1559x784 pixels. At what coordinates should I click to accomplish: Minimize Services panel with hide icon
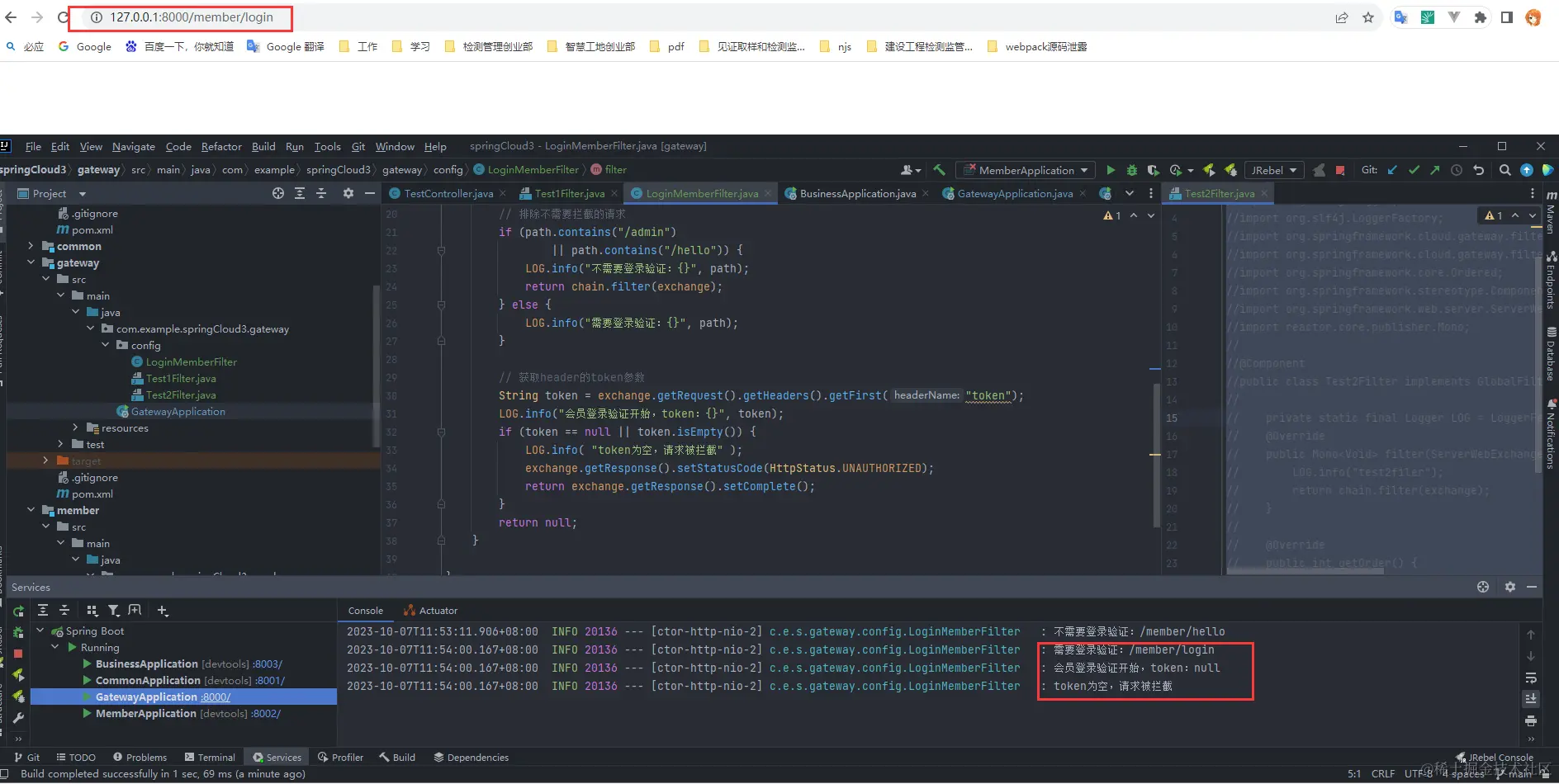(1532, 587)
